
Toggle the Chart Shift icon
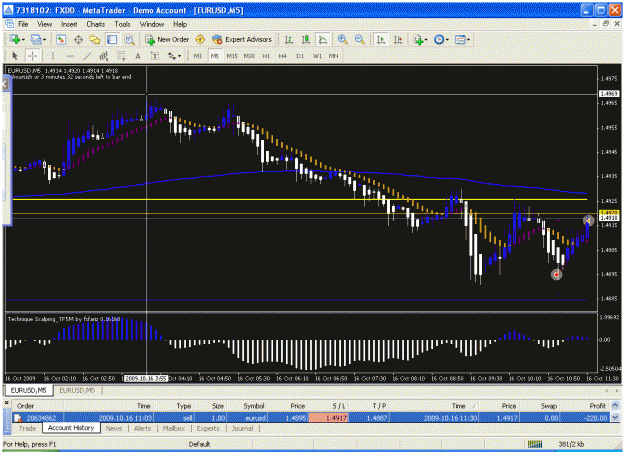(x=398, y=39)
